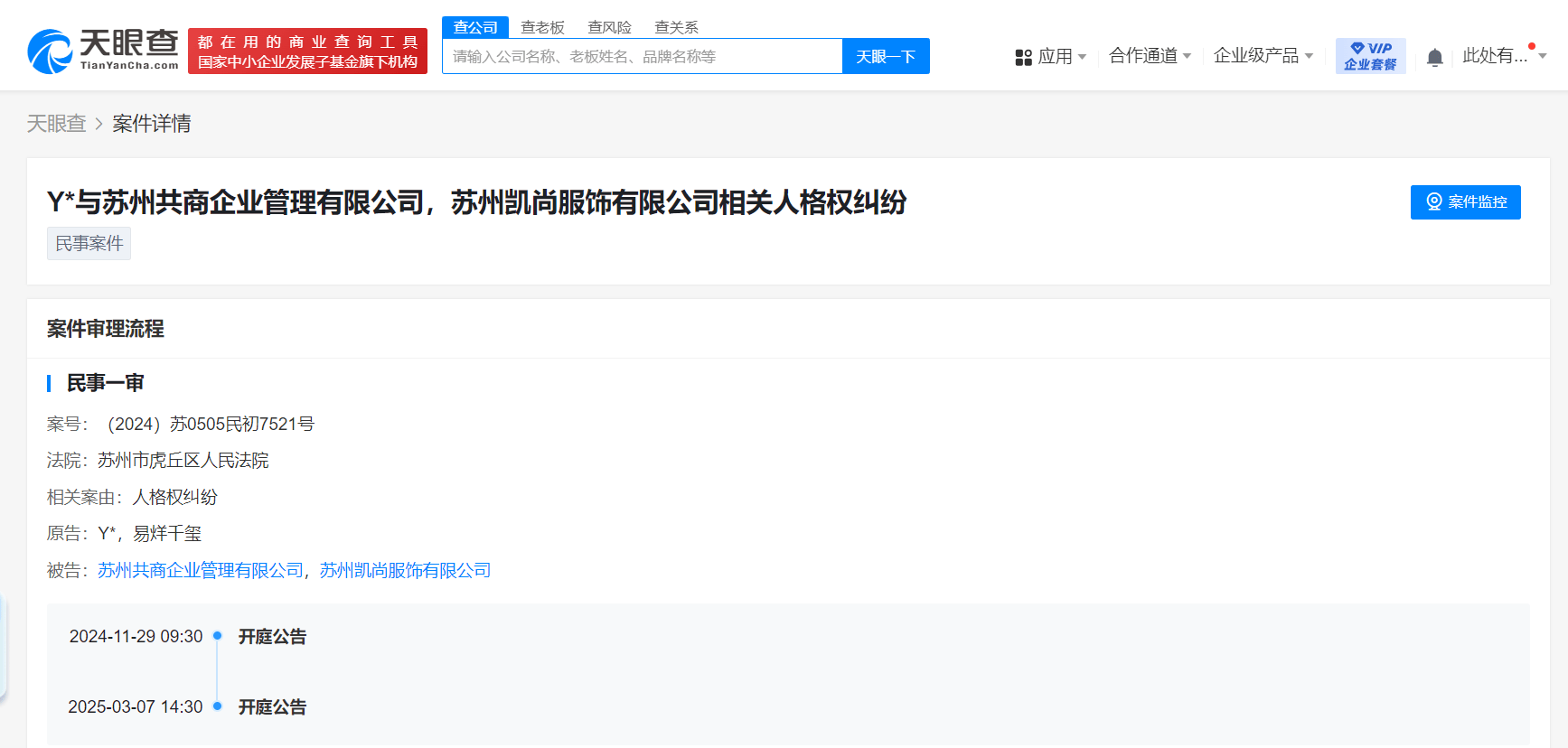Open defendant 苏州共商企业管理有限公司 link
1568x748 pixels.
[201, 571]
